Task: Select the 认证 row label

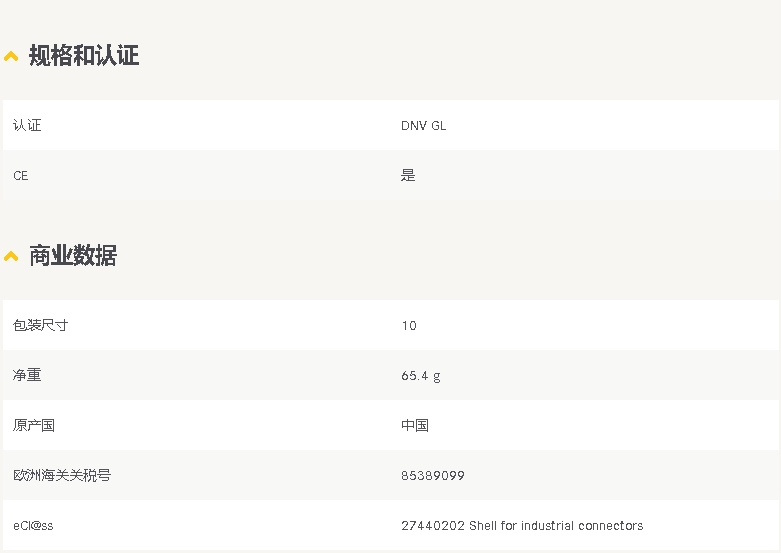Action: click(27, 125)
